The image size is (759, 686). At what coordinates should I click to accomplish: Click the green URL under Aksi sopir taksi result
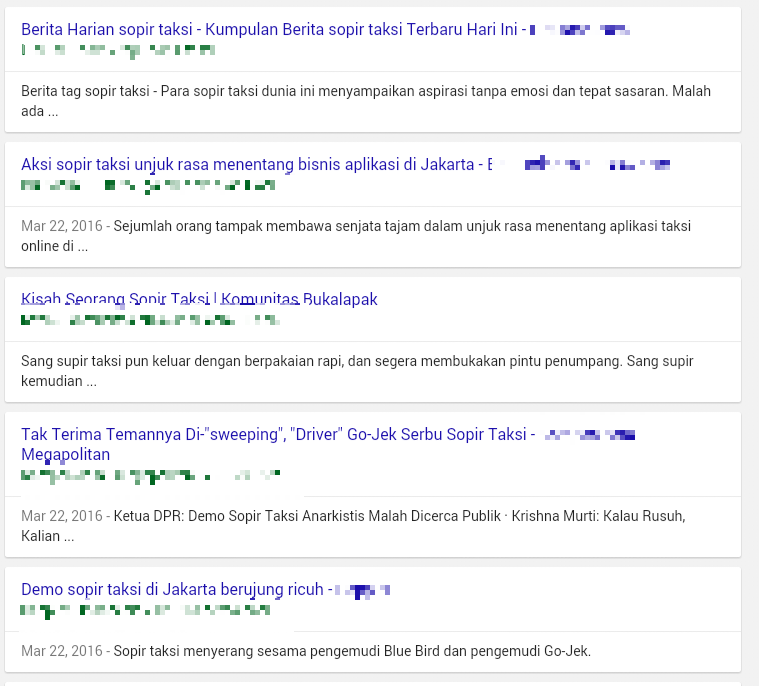pos(148,185)
